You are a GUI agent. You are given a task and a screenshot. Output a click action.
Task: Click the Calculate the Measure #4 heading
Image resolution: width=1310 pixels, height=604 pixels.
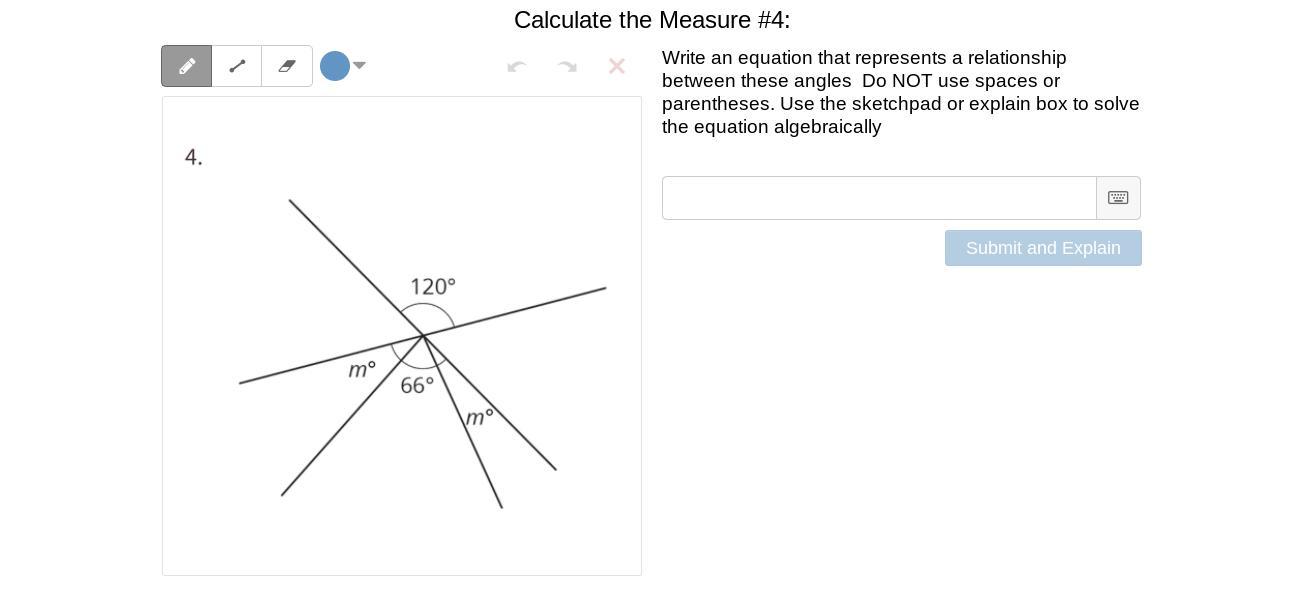[652, 20]
